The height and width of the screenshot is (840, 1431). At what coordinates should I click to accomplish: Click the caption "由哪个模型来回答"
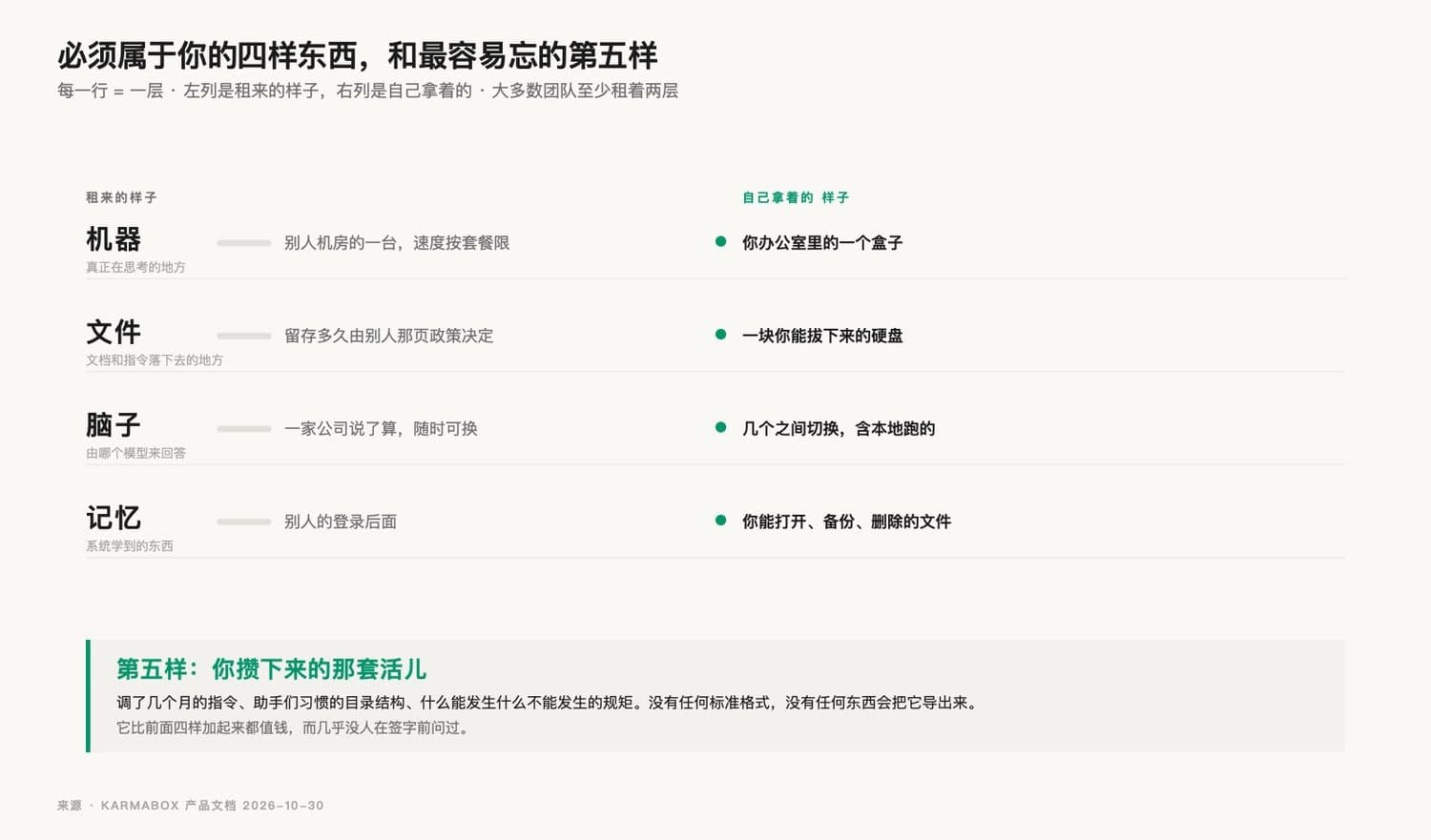pyautogui.click(x=135, y=453)
